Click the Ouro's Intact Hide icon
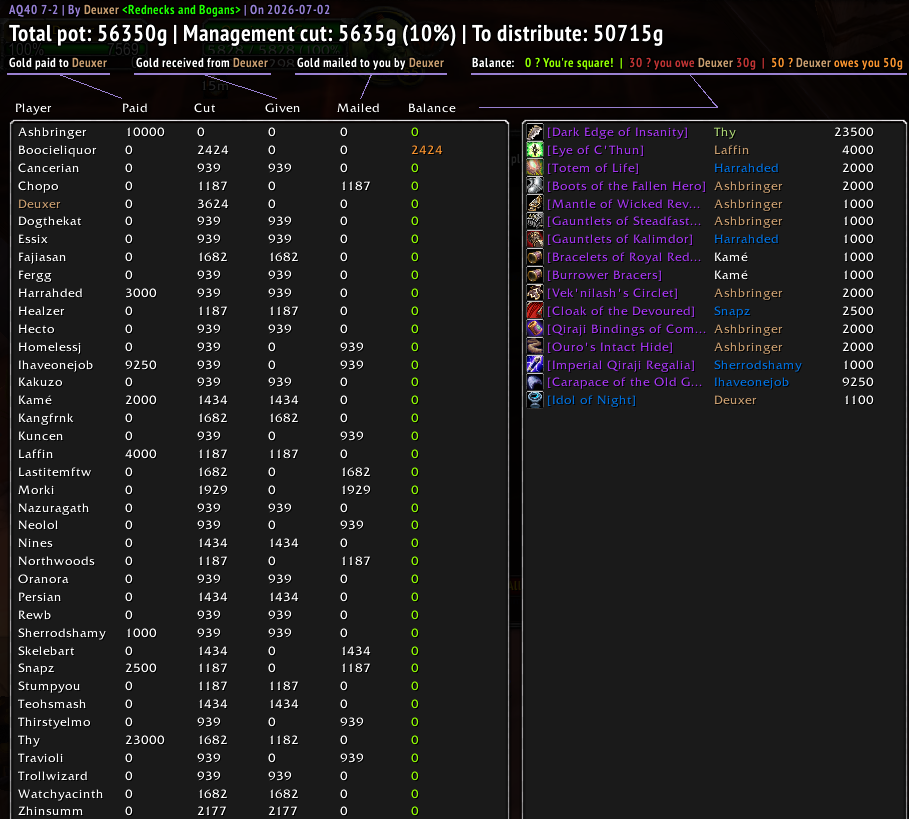Image resolution: width=909 pixels, height=819 pixels. pos(535,347)
